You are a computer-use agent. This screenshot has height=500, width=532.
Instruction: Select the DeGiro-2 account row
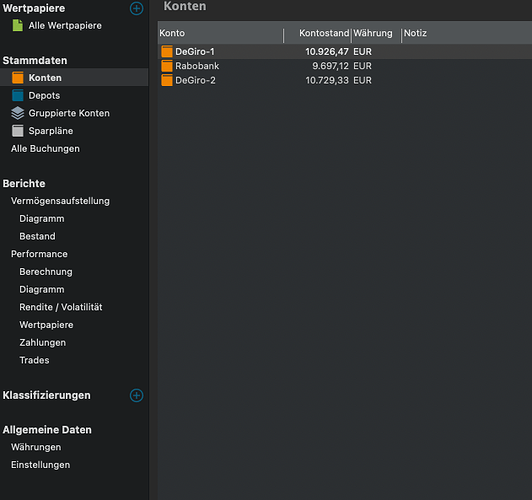(x=345, y=80)
